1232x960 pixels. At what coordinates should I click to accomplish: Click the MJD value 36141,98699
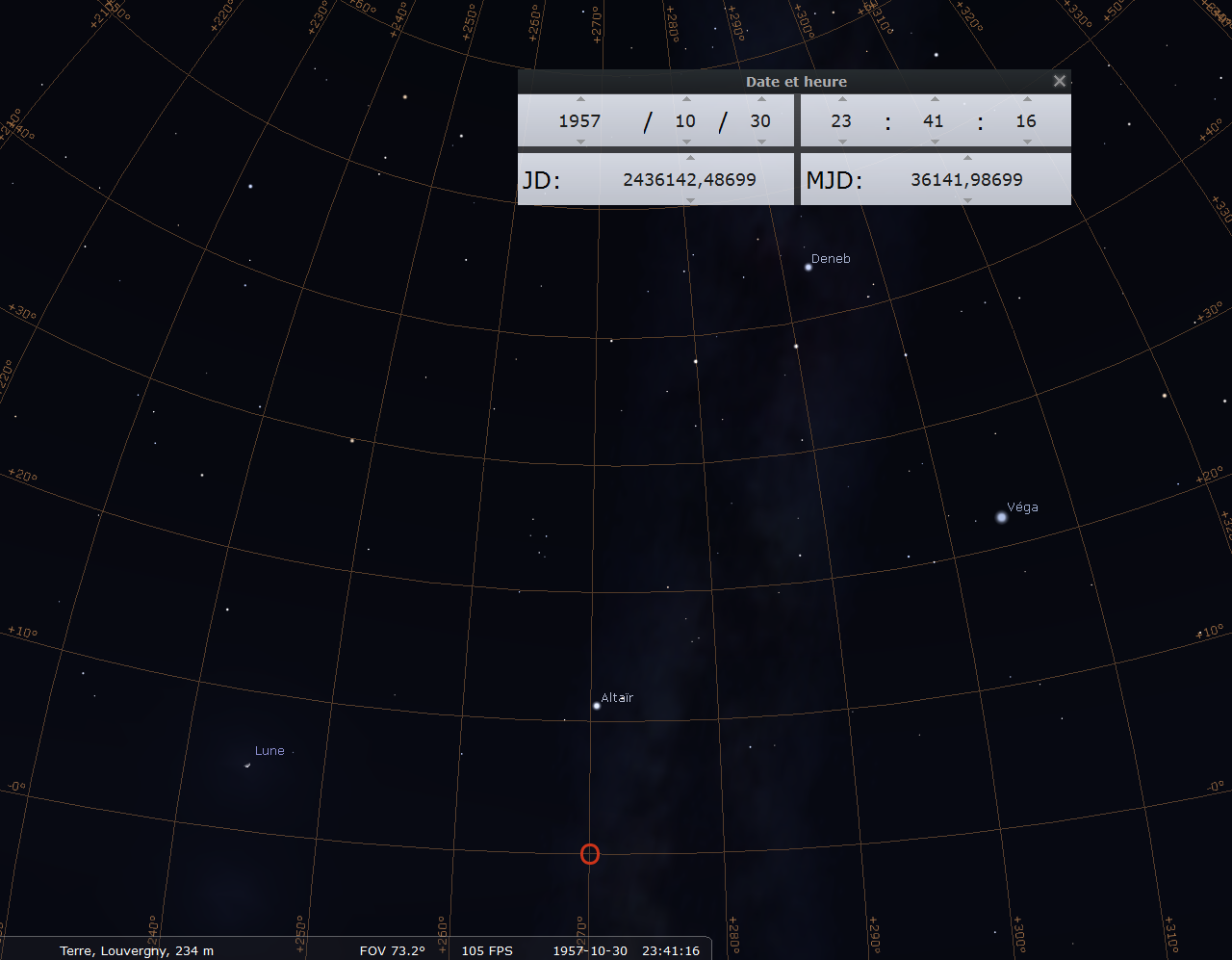(966, 180)
